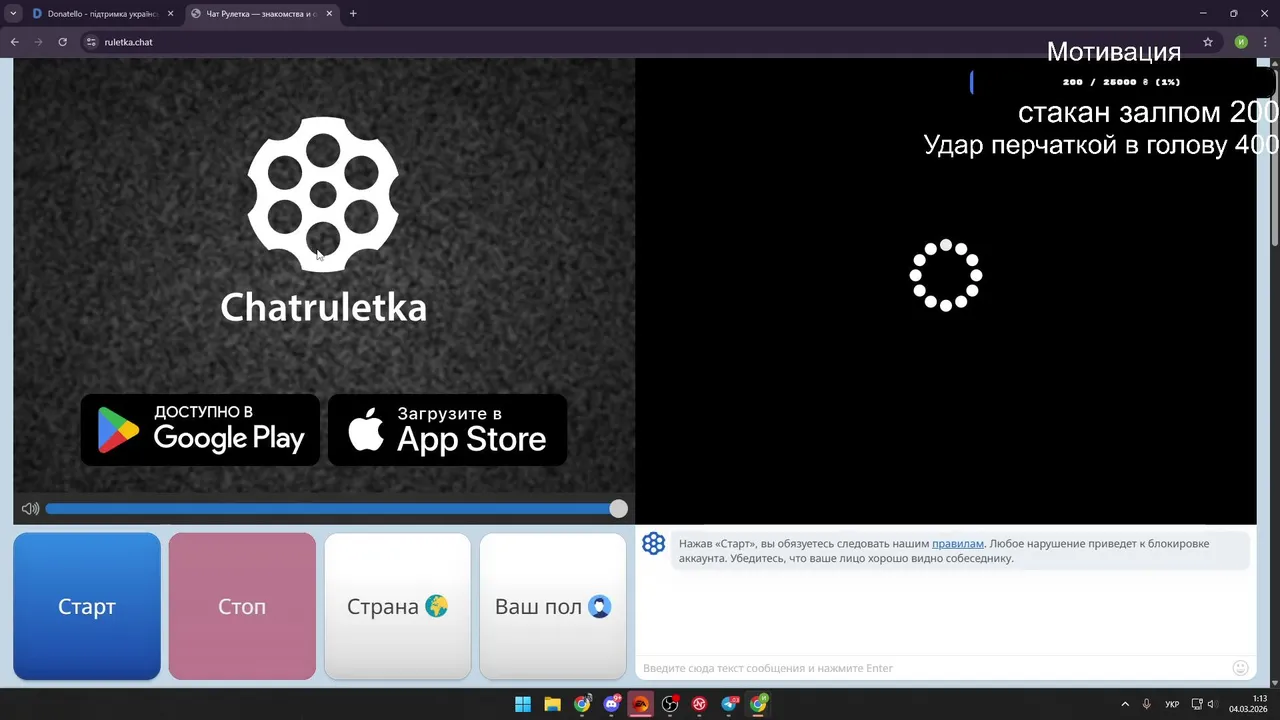Screen dimensions: 1280x720
Task: Click the '200 / 25000 ₴ (1%)' progress text
Action: click(1121, 82)
